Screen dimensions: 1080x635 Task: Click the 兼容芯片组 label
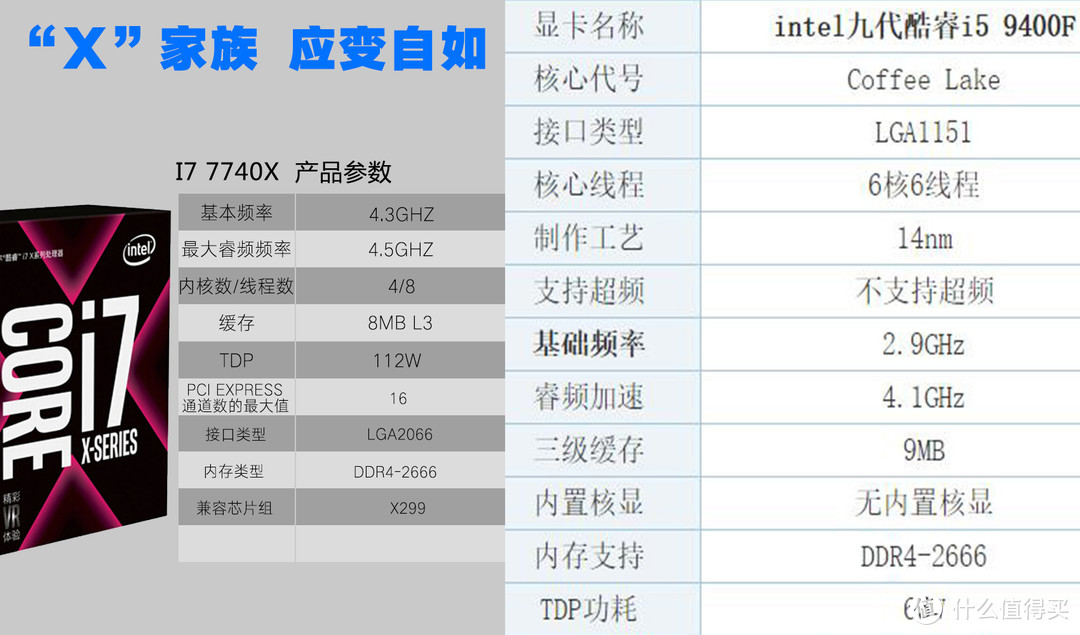(234, 508)
